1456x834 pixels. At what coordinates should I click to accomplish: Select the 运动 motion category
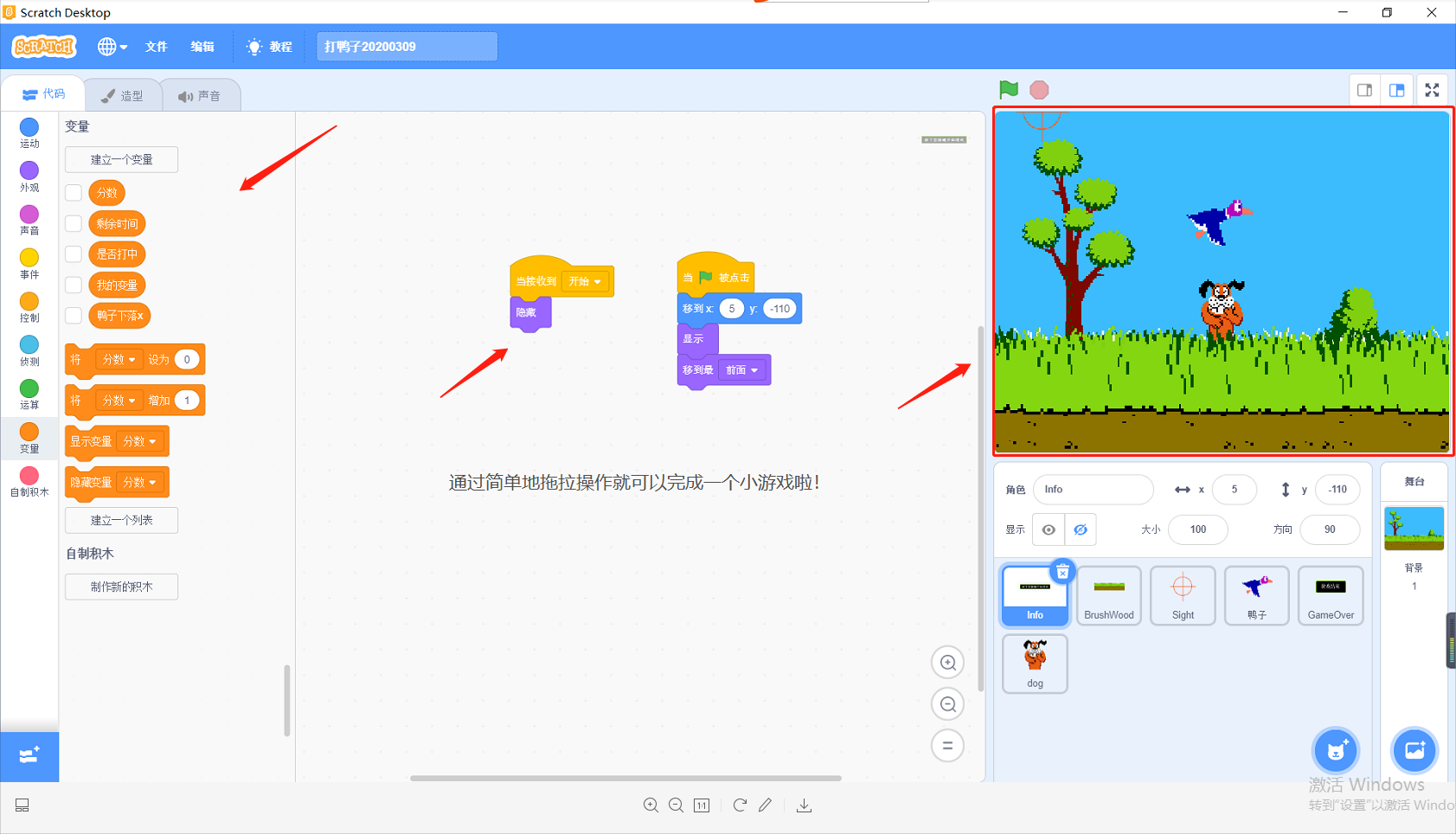pyautogui.click(x=29, y=133)
